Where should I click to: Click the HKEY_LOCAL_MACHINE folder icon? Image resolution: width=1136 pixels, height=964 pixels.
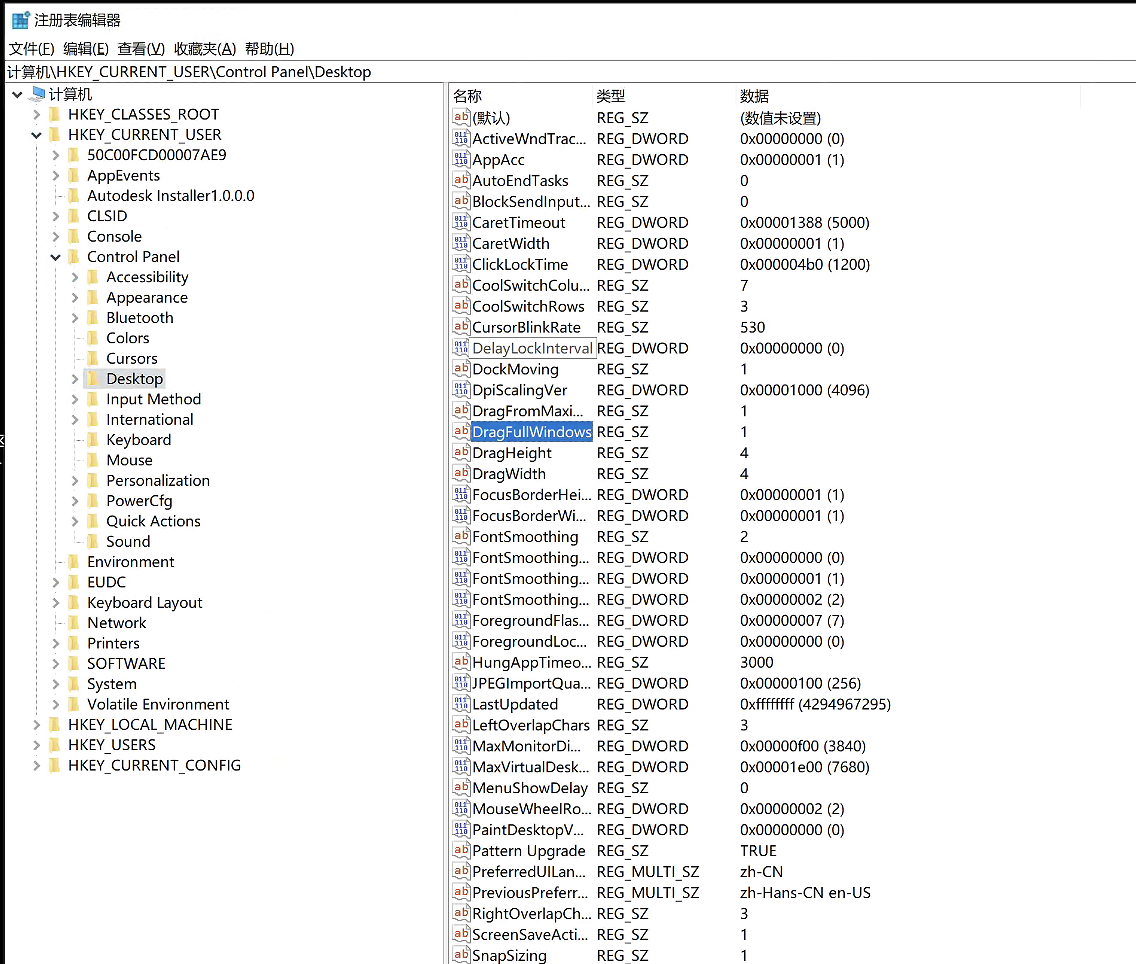coord(55,725)
